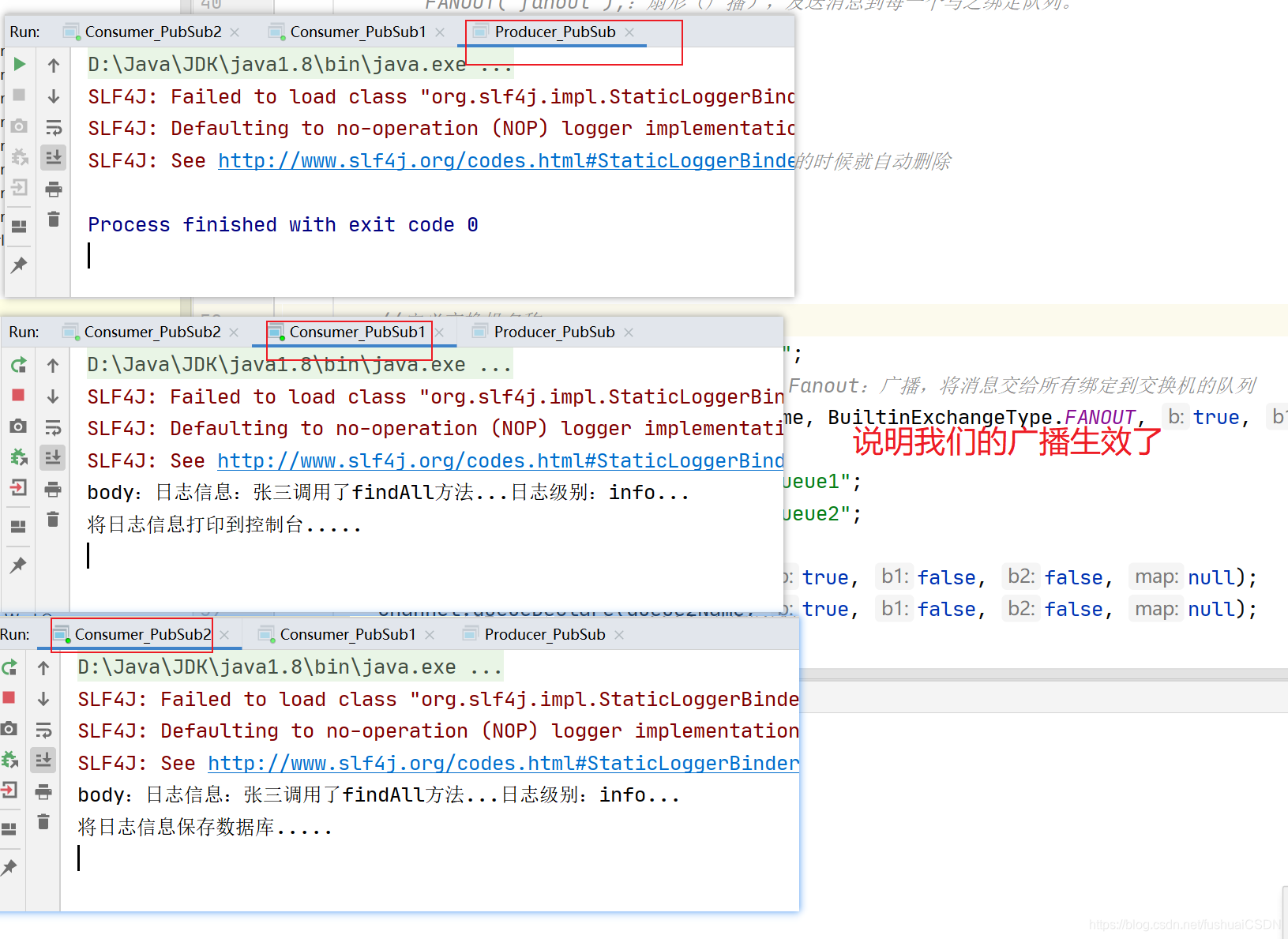Click down arrow in Consumer_PubSub2 console toolbar
1288x939 pixels.
click(x=43, y=699)
